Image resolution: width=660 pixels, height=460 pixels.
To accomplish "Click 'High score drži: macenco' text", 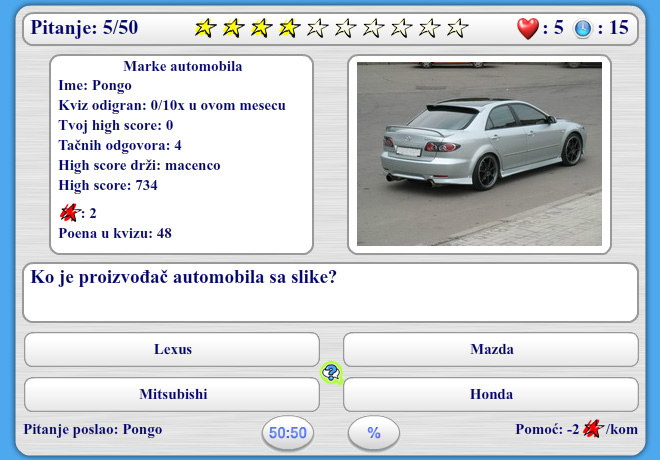I will pos(139,165).
